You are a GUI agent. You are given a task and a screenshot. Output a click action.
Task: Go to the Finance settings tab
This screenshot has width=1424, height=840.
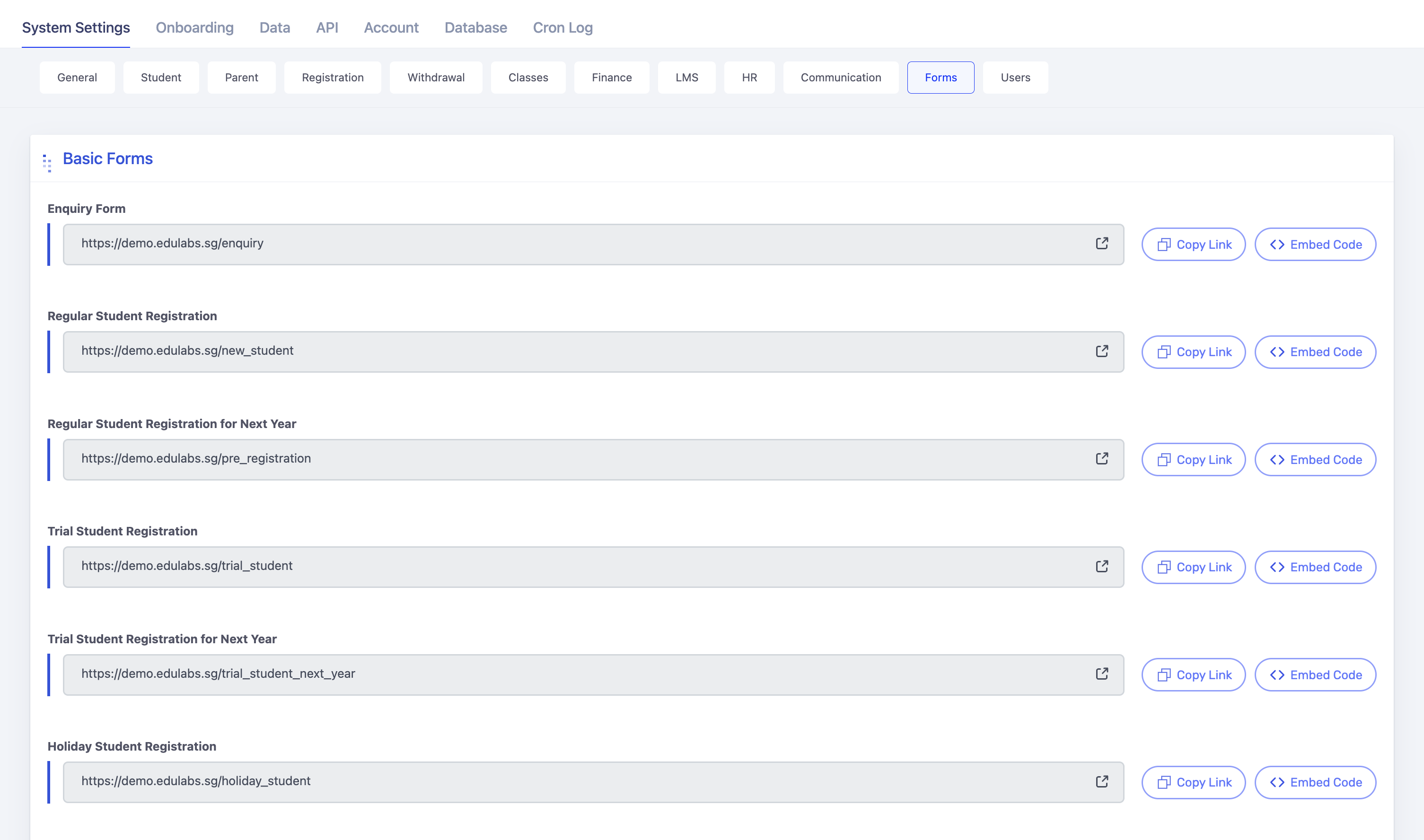612,78
